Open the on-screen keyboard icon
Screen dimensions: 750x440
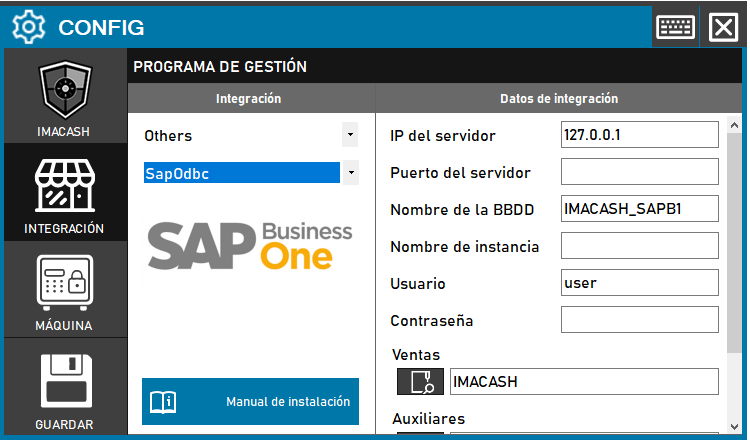click(x=675, y=27)
